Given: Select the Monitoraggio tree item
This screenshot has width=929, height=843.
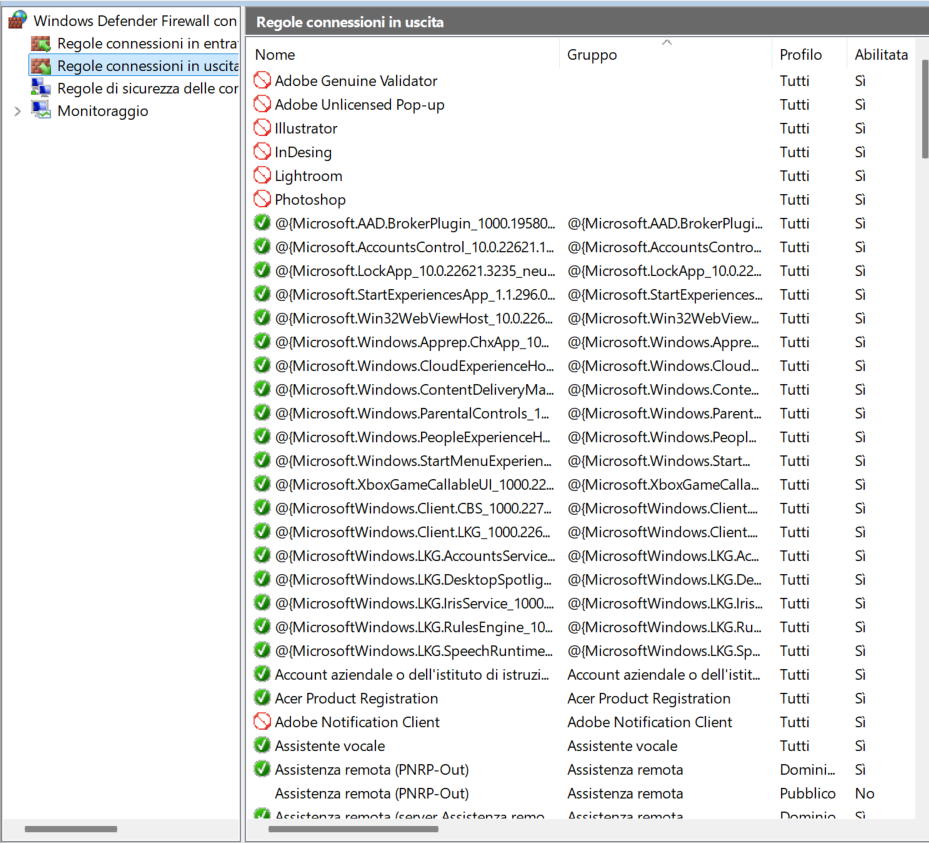Looking at the screenshot, I should coord(102,111).
